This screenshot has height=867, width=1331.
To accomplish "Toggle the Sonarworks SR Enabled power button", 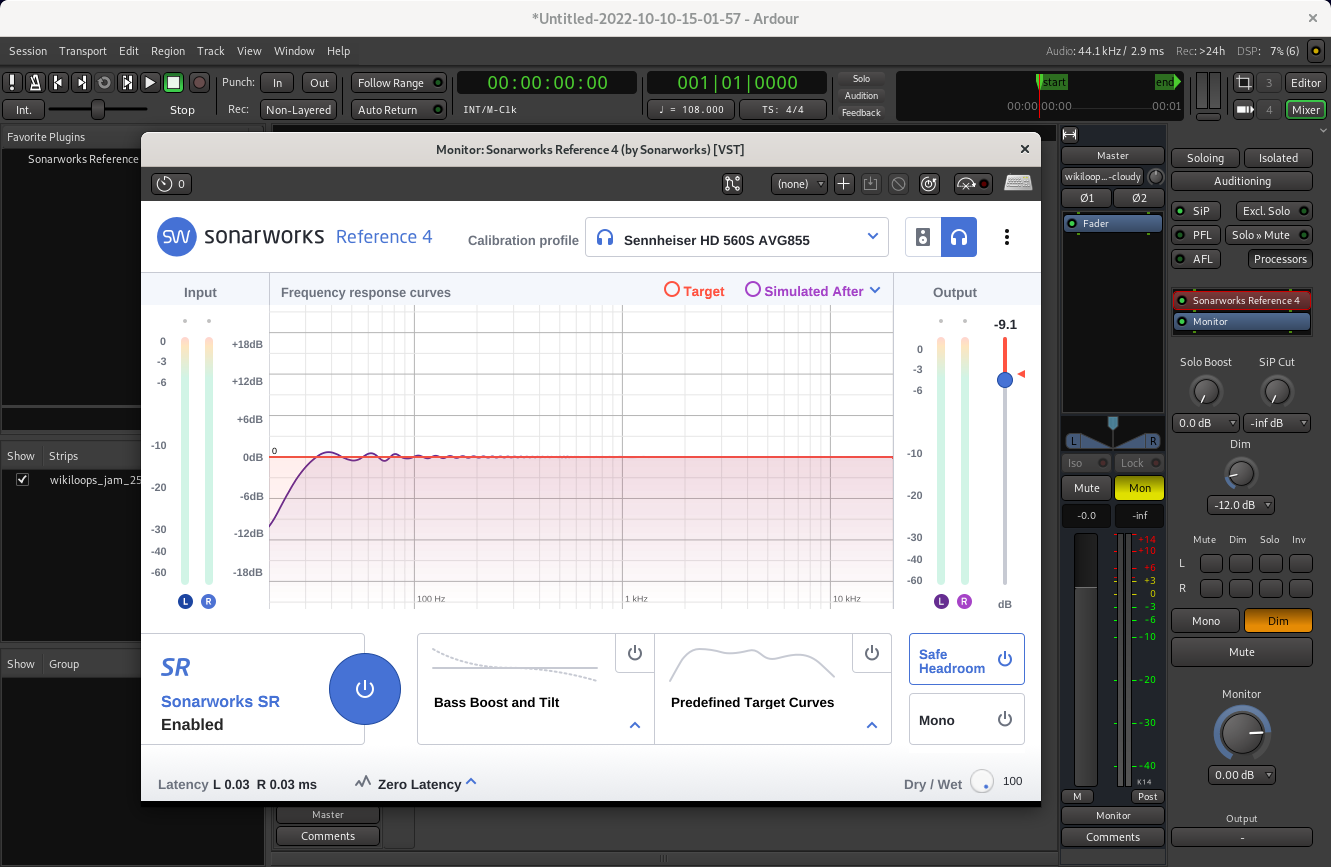I will click(365, 689).
